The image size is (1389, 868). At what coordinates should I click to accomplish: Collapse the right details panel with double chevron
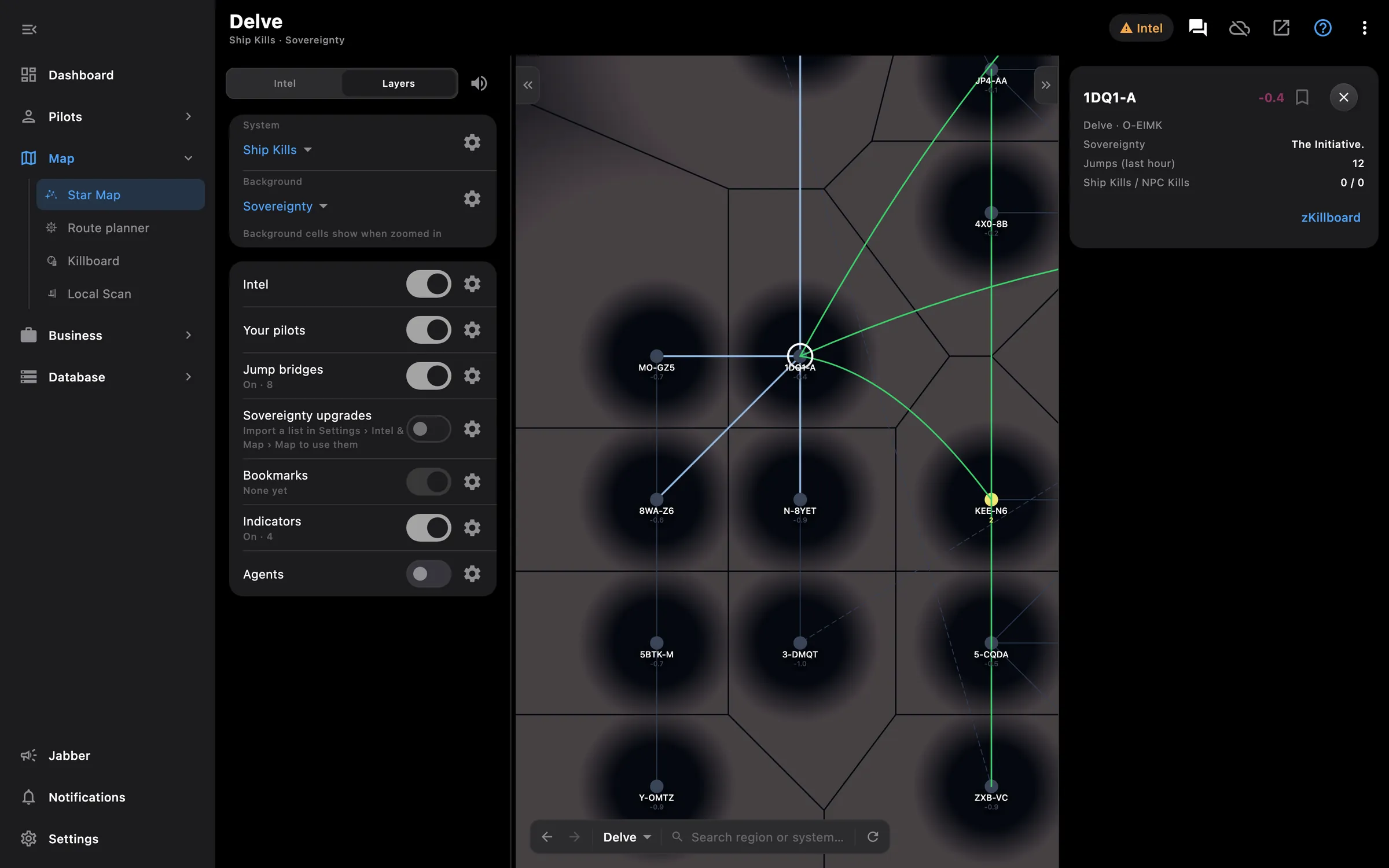tap(1046, 85)
